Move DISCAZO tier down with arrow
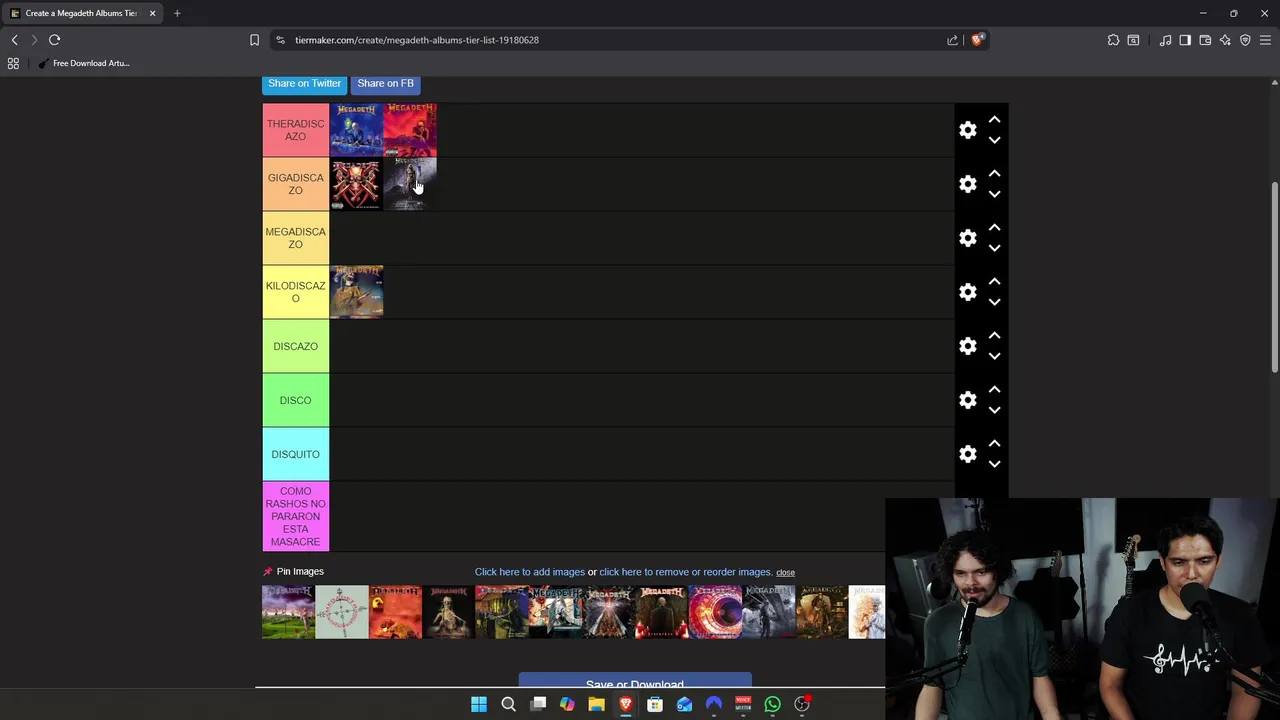This screenshot has height=720, width=1280. 994,356
